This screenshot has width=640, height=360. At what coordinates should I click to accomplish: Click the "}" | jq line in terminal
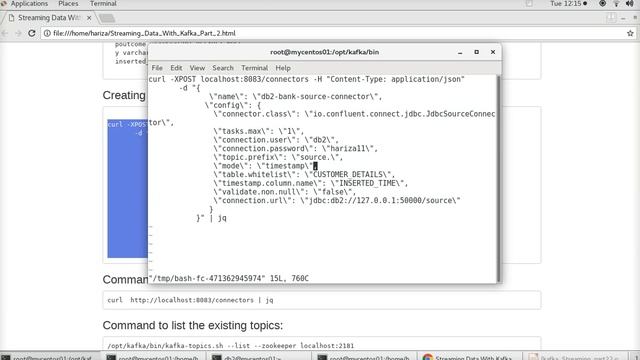coord(211,218)
